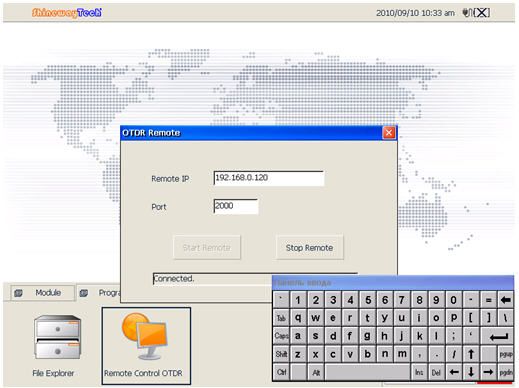Image resolution: width=519 pixels, height=388 pixels.
Task: Click the backspace arrow key on keyboard
Action: (x=505, y=300)
